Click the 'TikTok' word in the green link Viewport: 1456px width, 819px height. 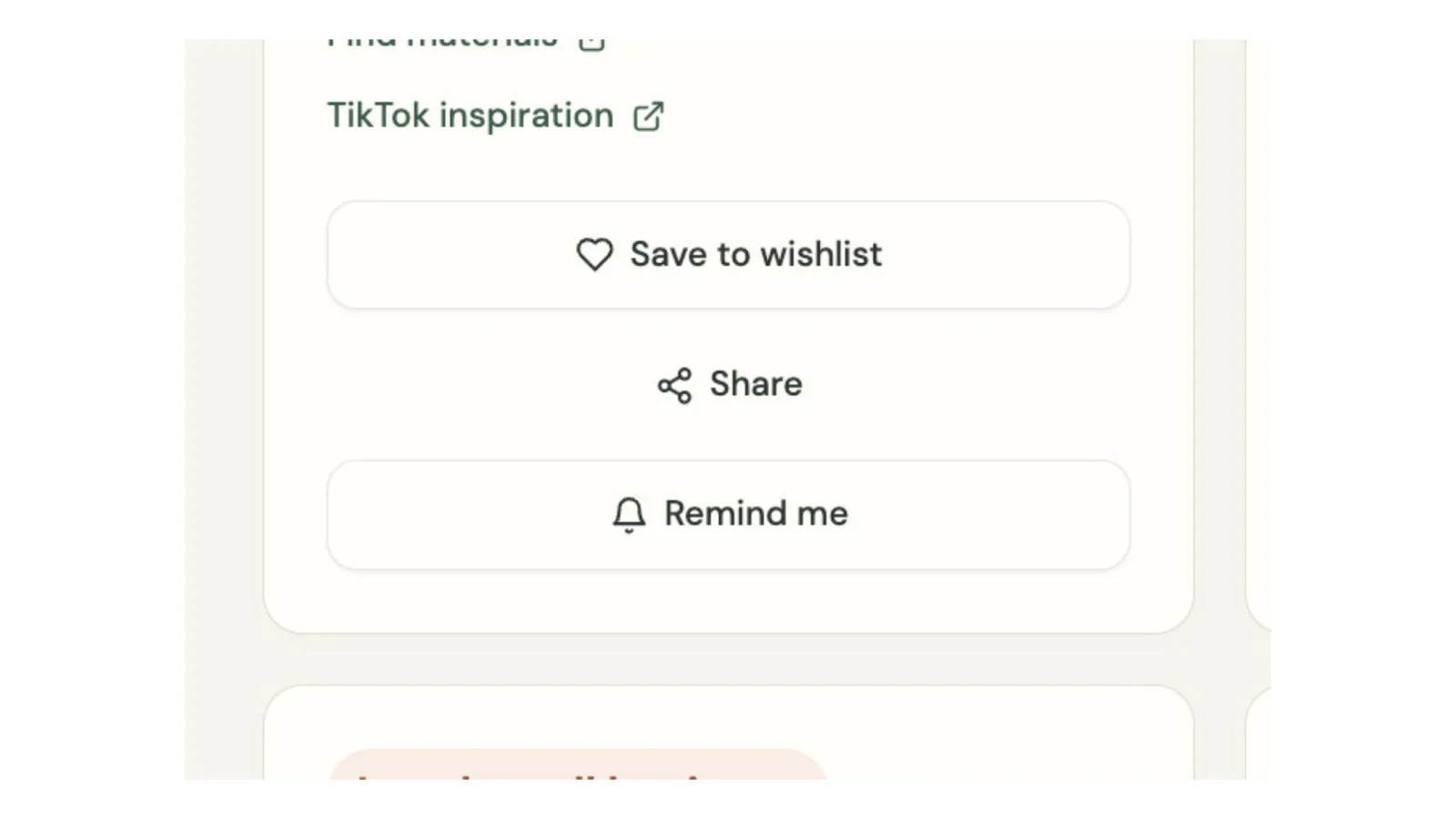pyautogui.click(x=378, y=116)
